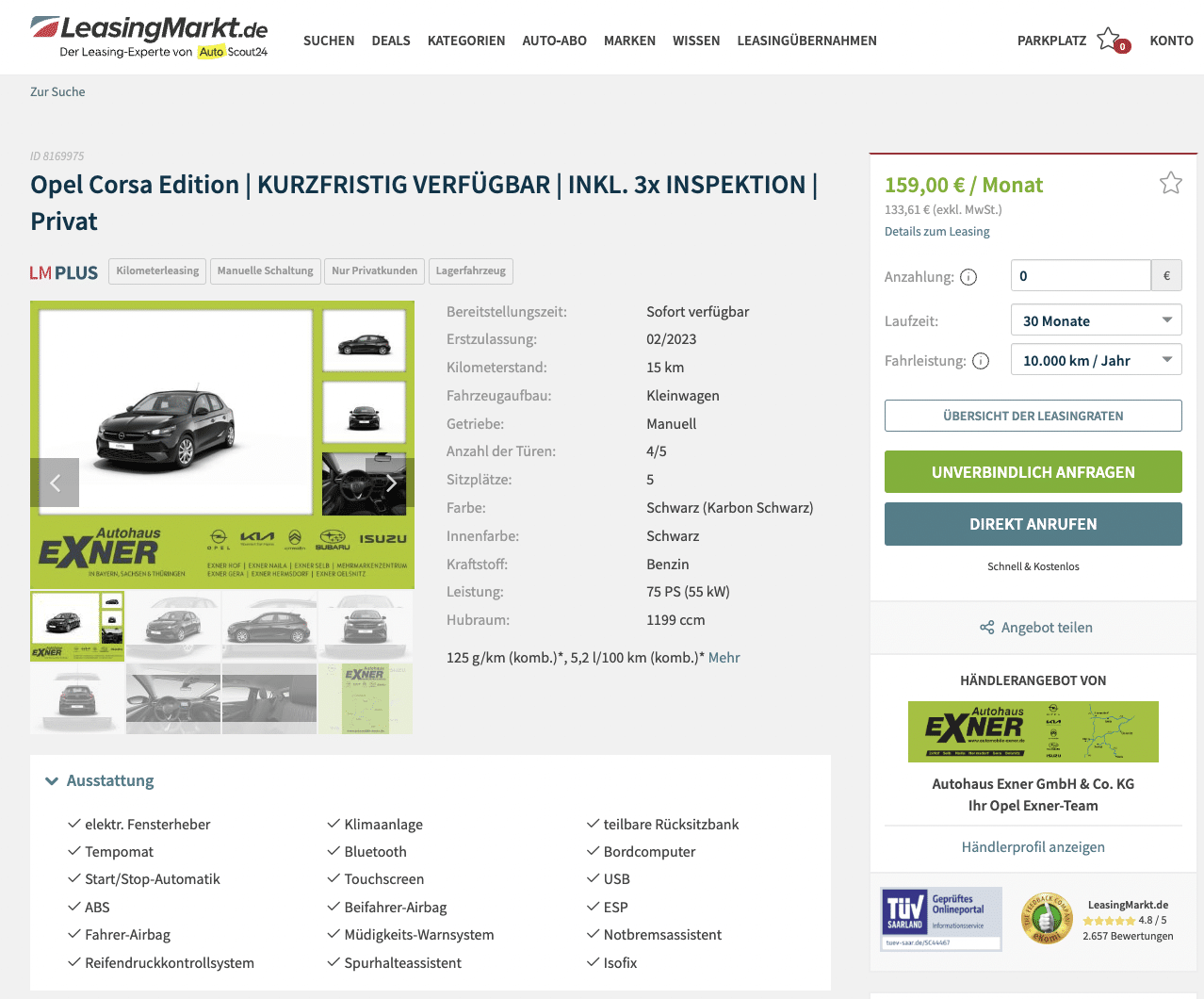
Task: Click the Autohaus Exner GmbH & Co. KG name
Action: 1033,784
